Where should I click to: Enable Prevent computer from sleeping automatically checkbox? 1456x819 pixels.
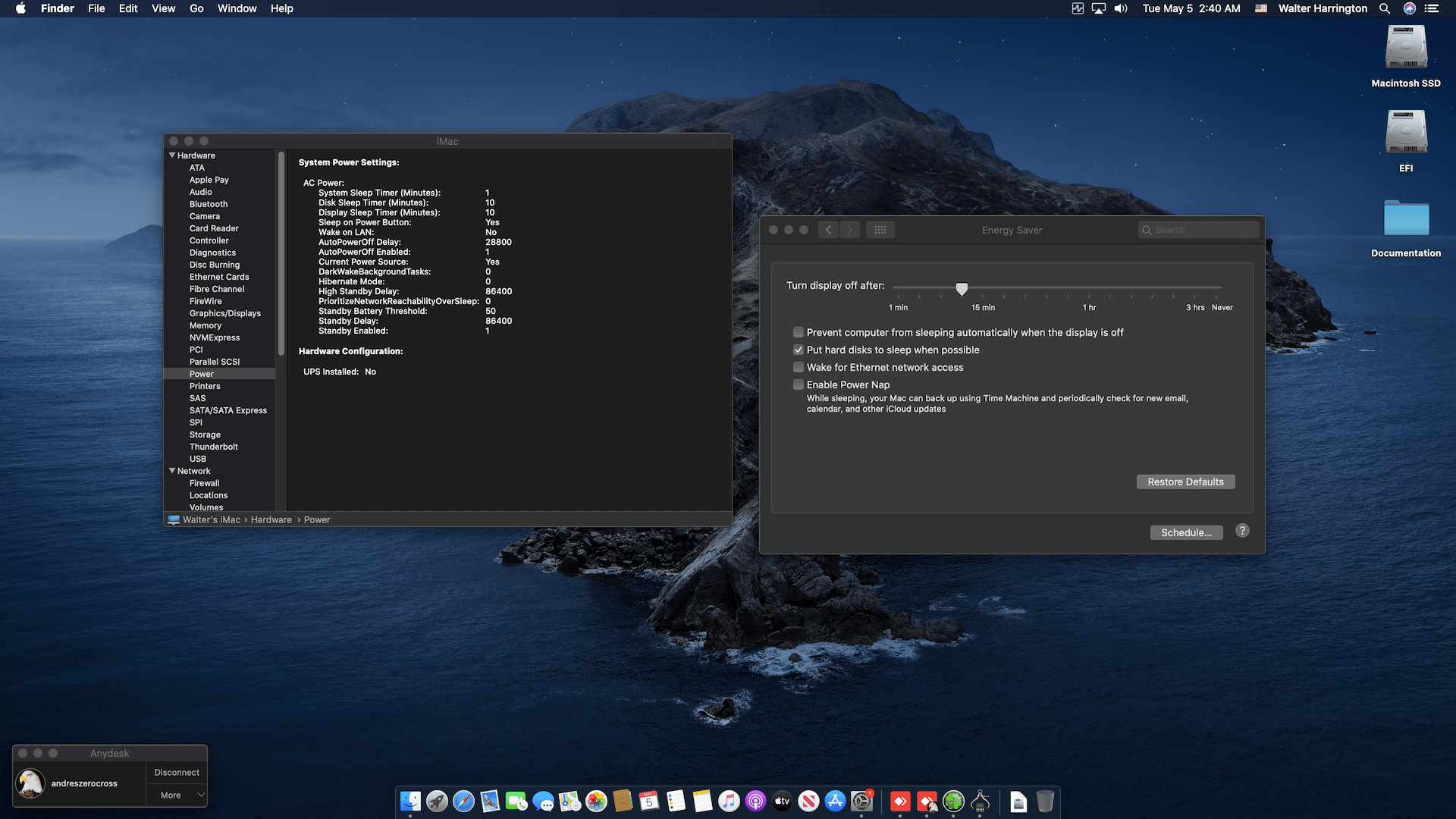[799, 332]
